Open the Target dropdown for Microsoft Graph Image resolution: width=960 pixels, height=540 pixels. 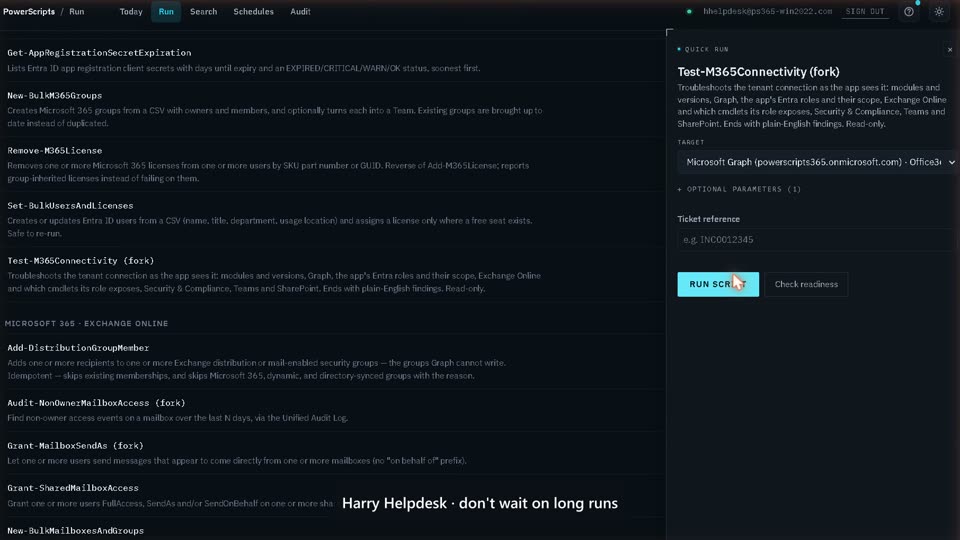(817, 162)
